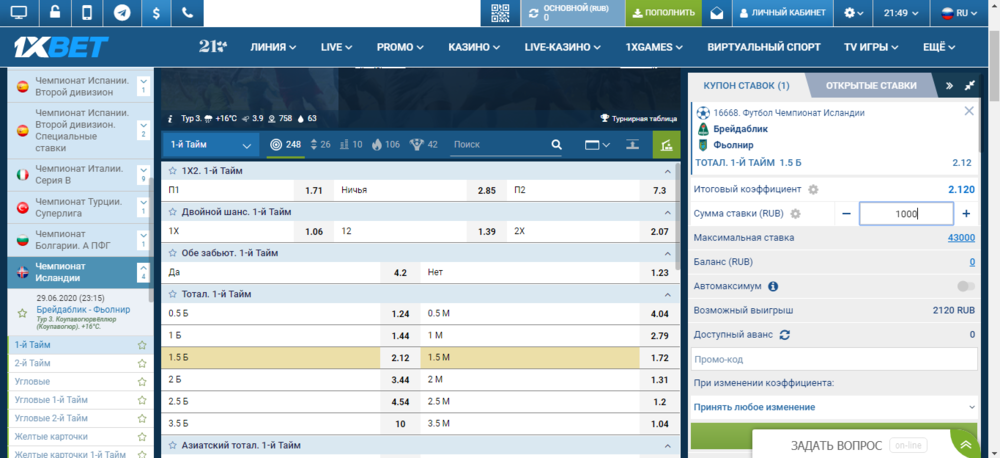Click the info icon beside Автомаксимум

[x=773, y=286]
